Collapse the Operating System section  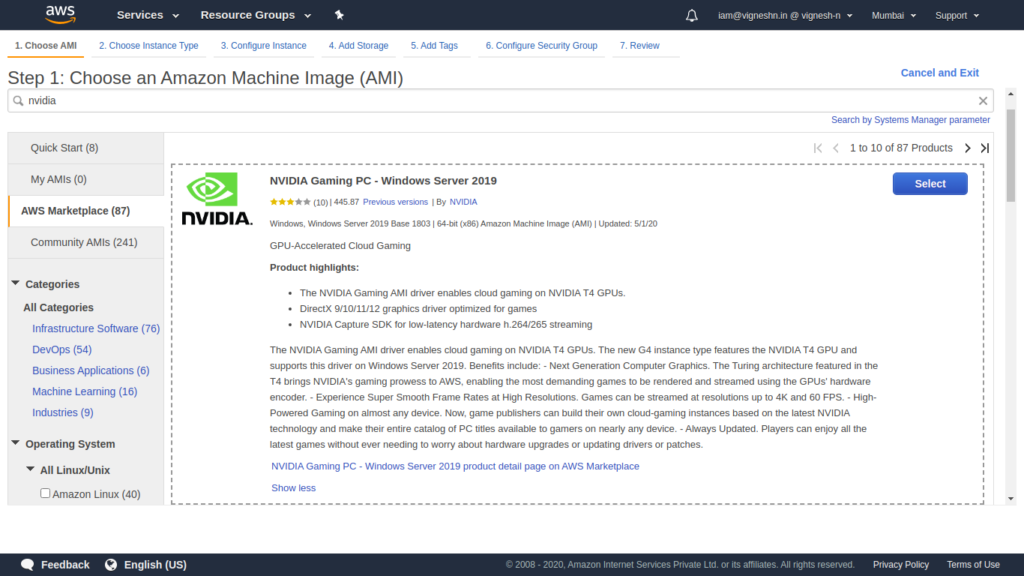coord(16,443)
